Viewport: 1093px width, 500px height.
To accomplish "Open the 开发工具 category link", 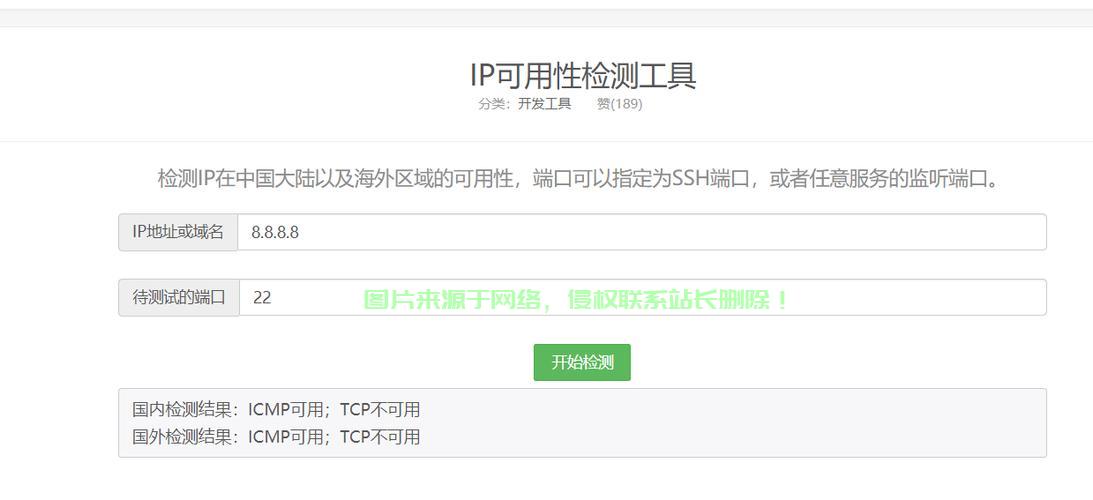I will coord(544,104).
